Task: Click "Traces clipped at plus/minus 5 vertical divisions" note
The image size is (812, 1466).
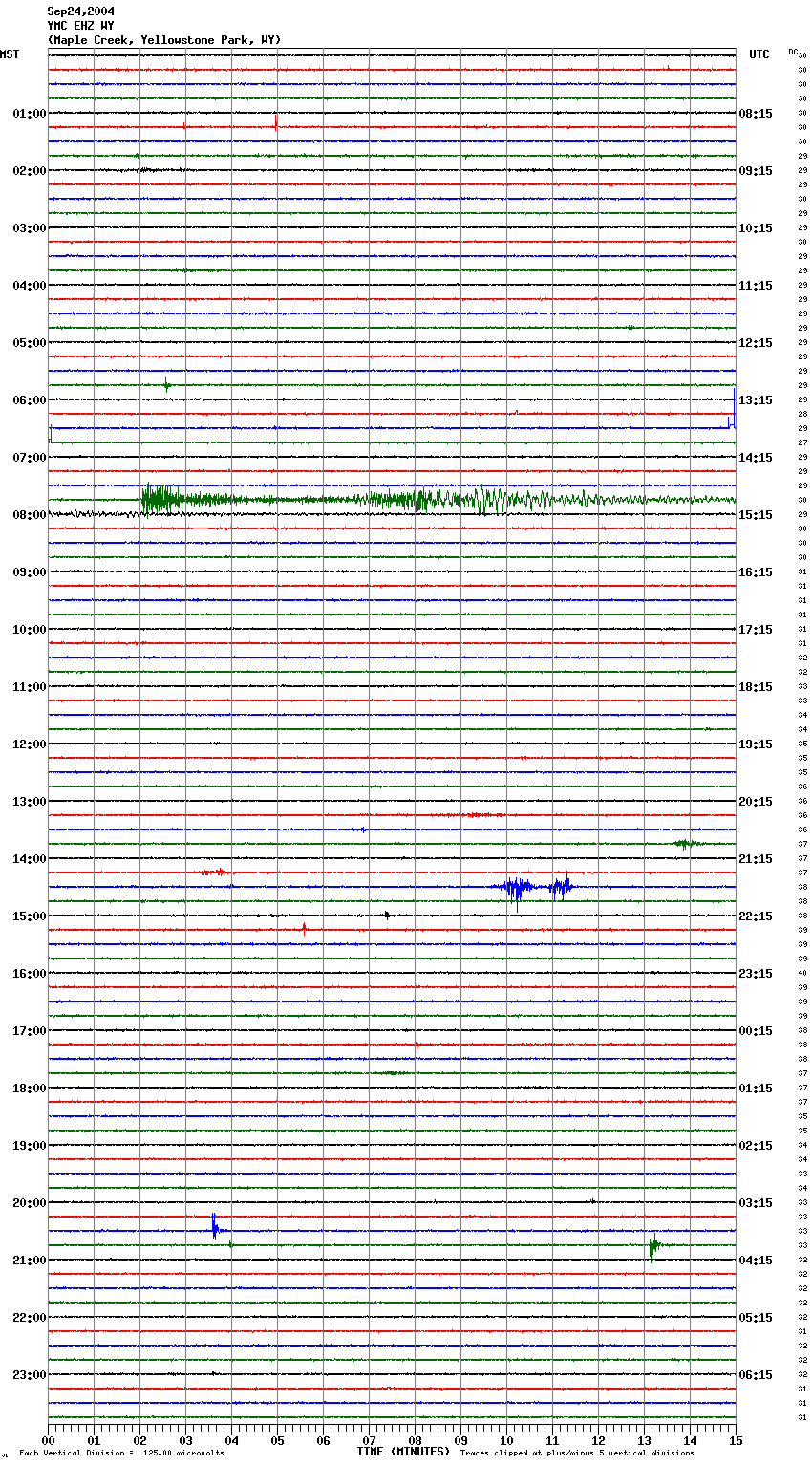Action: (577, 1454)
